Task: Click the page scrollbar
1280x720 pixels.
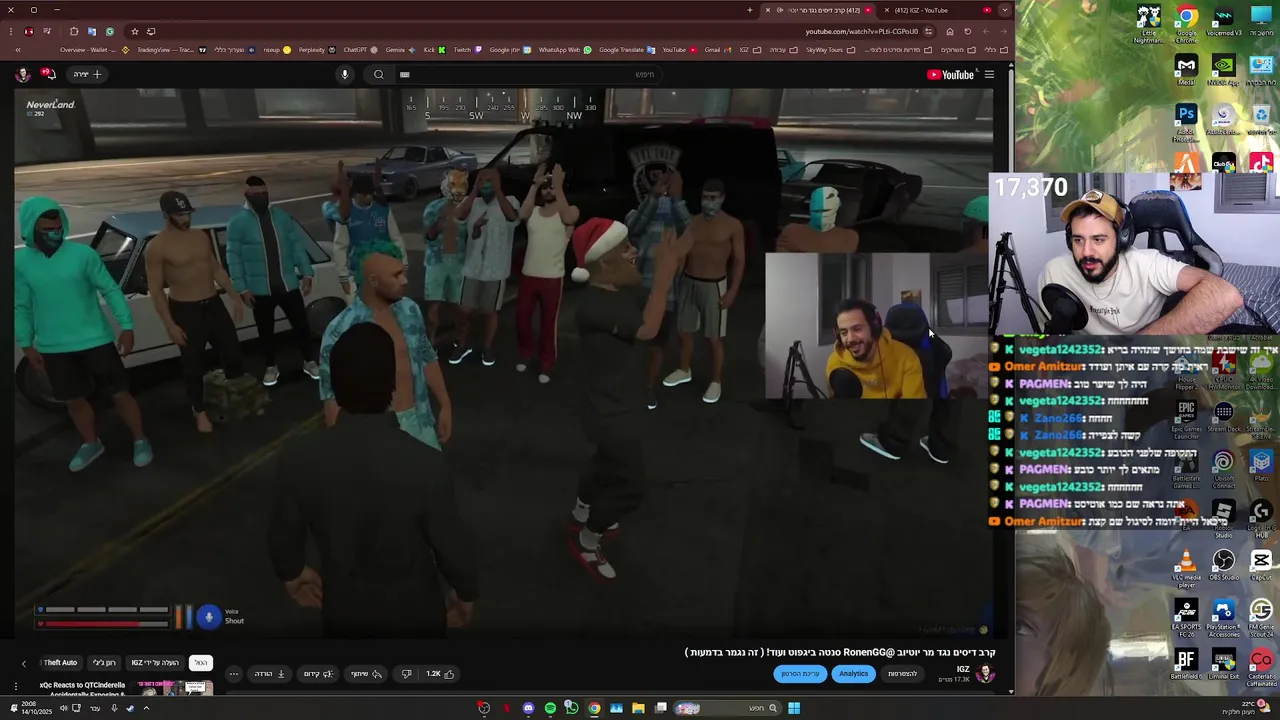Action: [1010, 380]
